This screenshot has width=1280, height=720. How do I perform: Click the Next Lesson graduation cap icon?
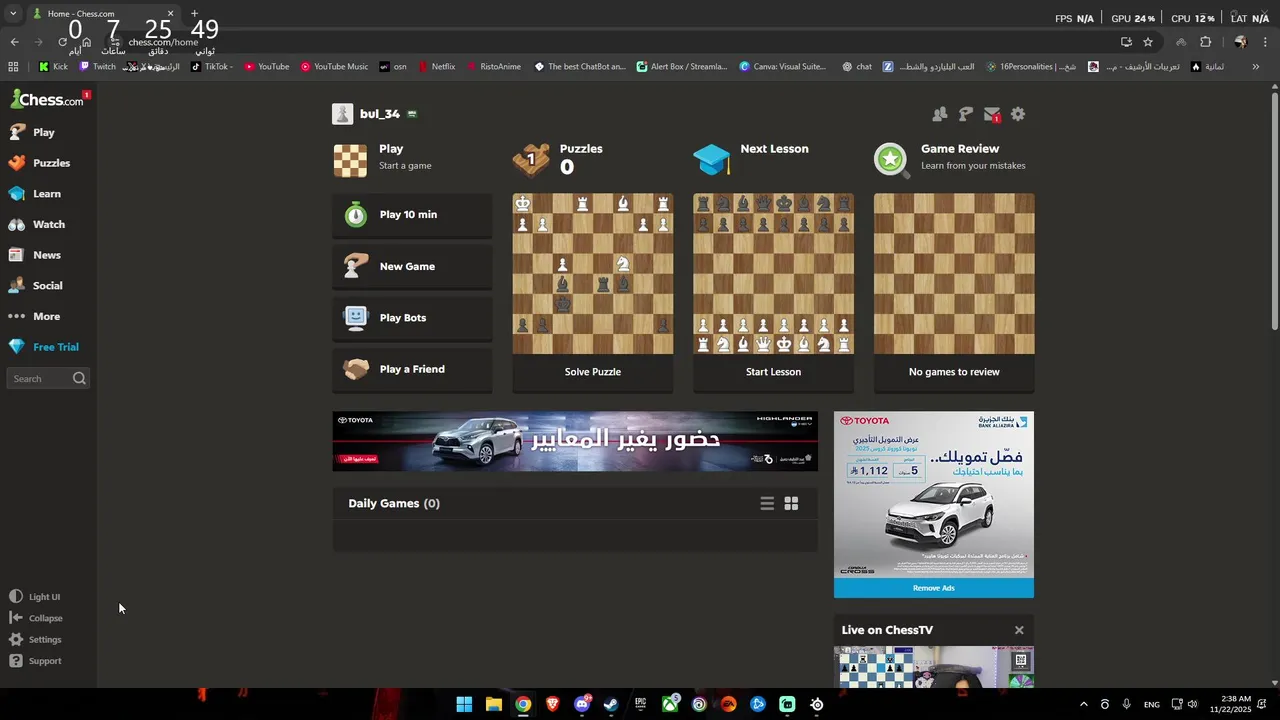(x=712, y=160)
